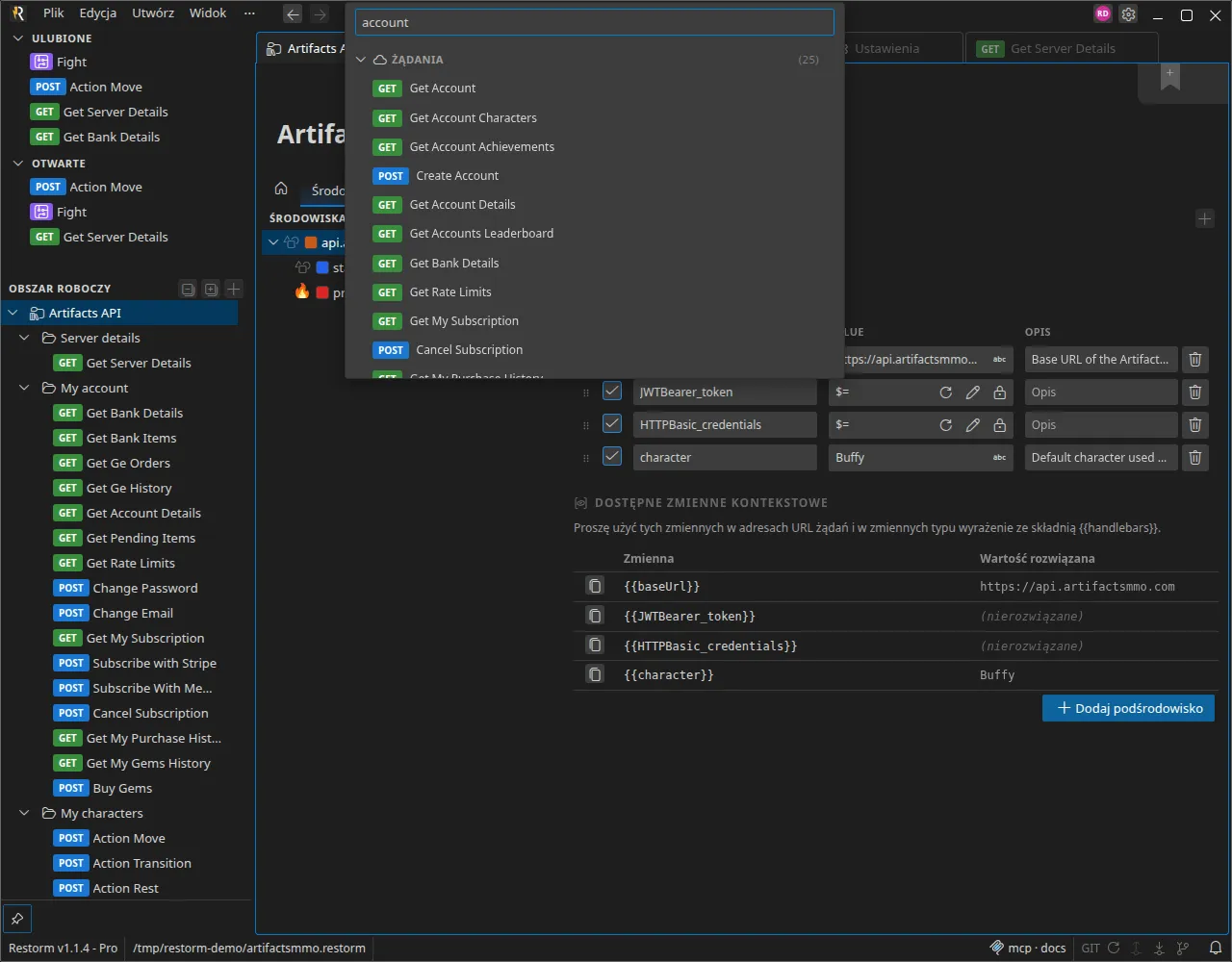1232x962 pixels.
Task: Open the Edycja menu
Action: pos(98,13)
